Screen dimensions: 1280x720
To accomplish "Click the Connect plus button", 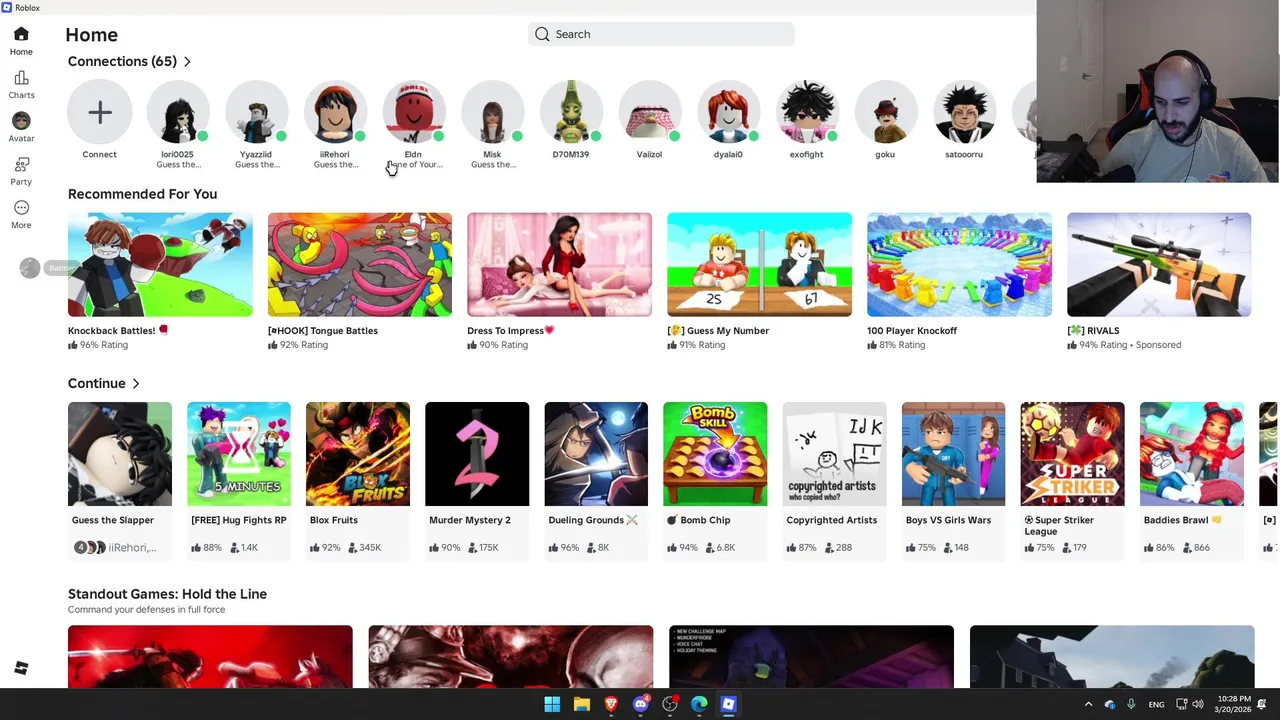I will (99, 113).
